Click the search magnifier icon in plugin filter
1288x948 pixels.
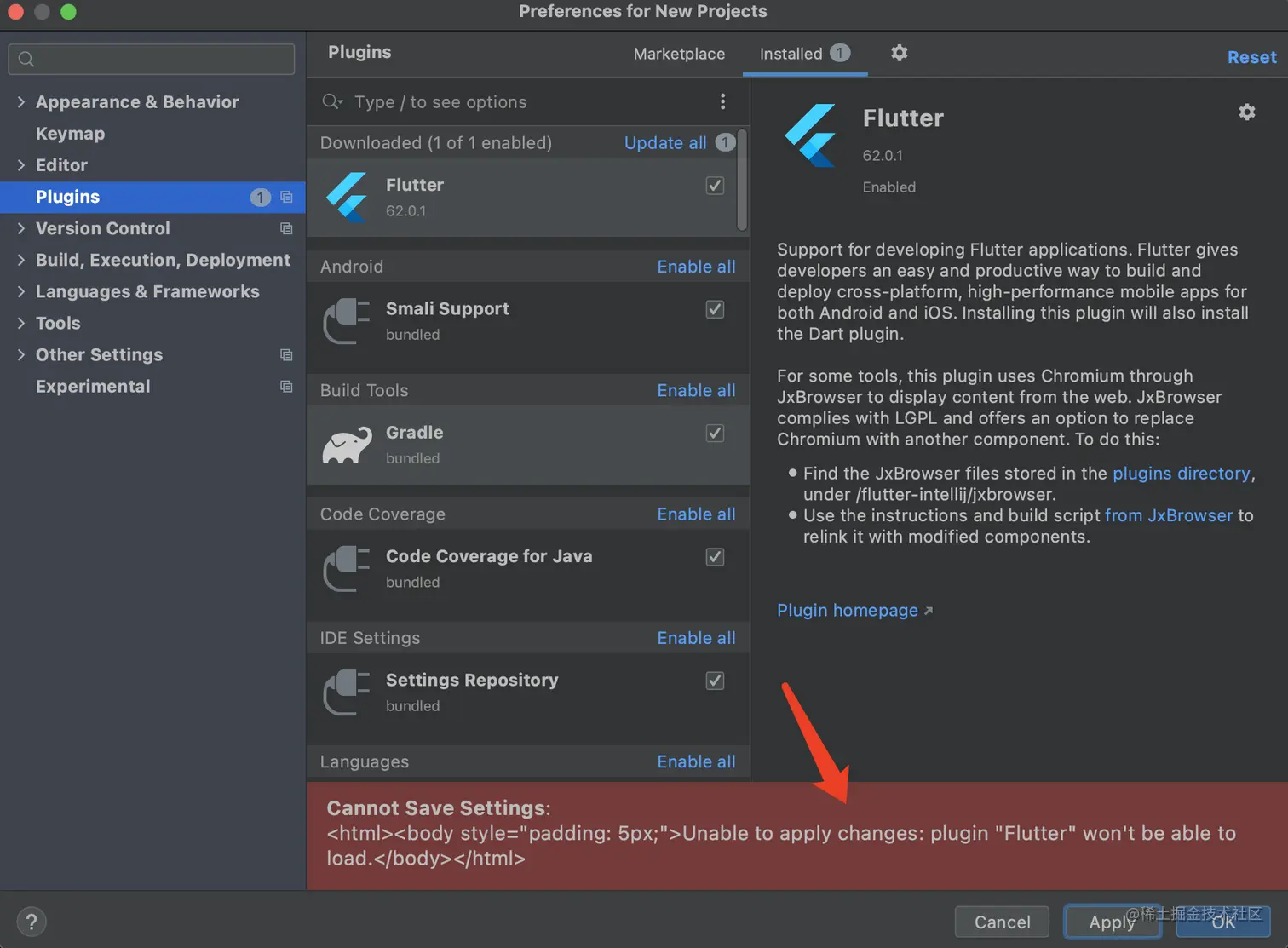(331, 101)
